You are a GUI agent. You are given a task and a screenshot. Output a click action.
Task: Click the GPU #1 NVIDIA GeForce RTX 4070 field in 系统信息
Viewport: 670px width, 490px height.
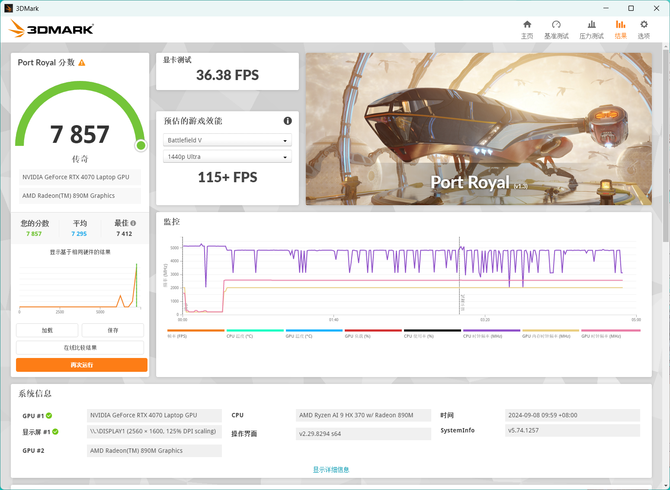[154, 415]
